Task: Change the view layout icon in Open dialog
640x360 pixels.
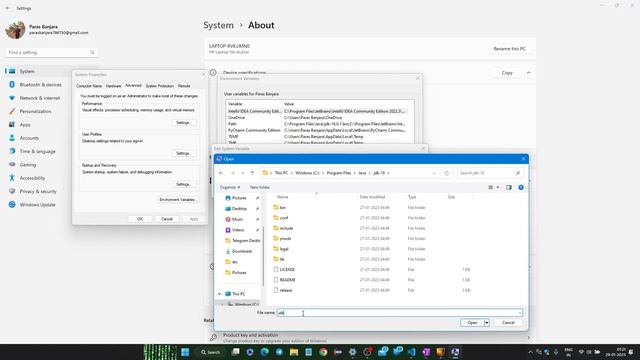Action: (x=491, y=187)
